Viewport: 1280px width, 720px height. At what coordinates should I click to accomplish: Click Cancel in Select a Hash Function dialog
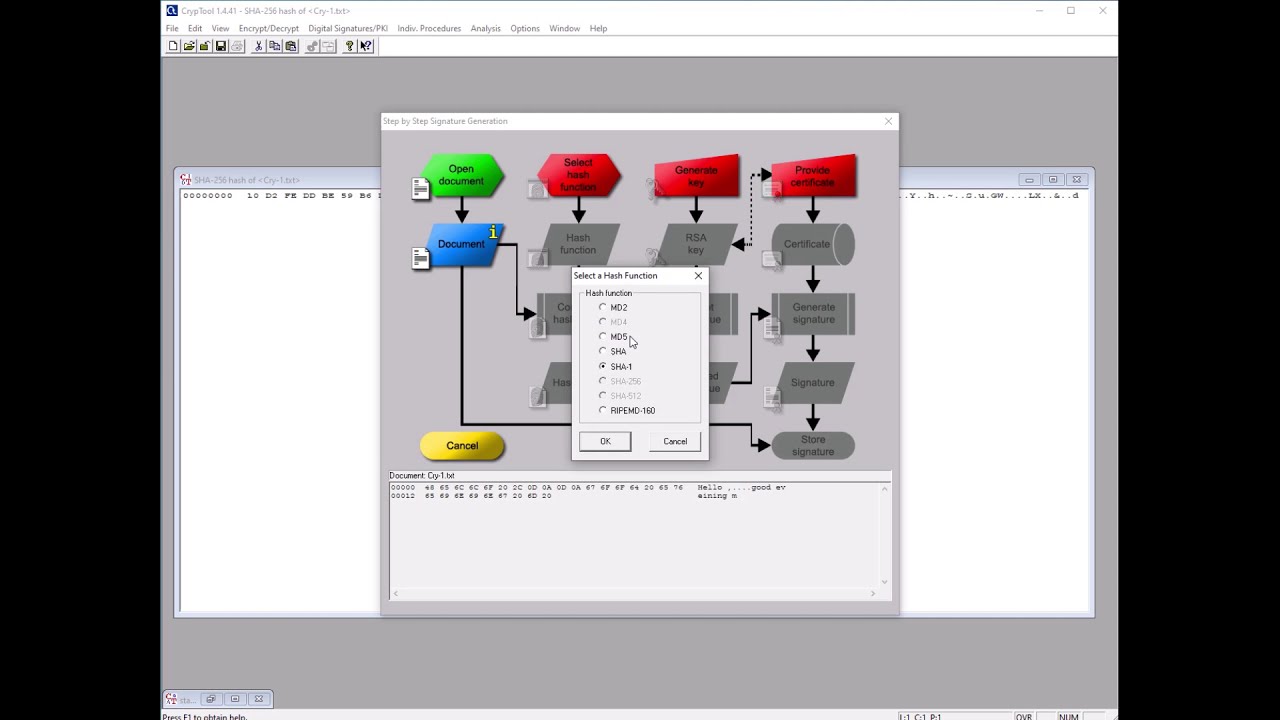pyautogui.click(x=675, y=441)
